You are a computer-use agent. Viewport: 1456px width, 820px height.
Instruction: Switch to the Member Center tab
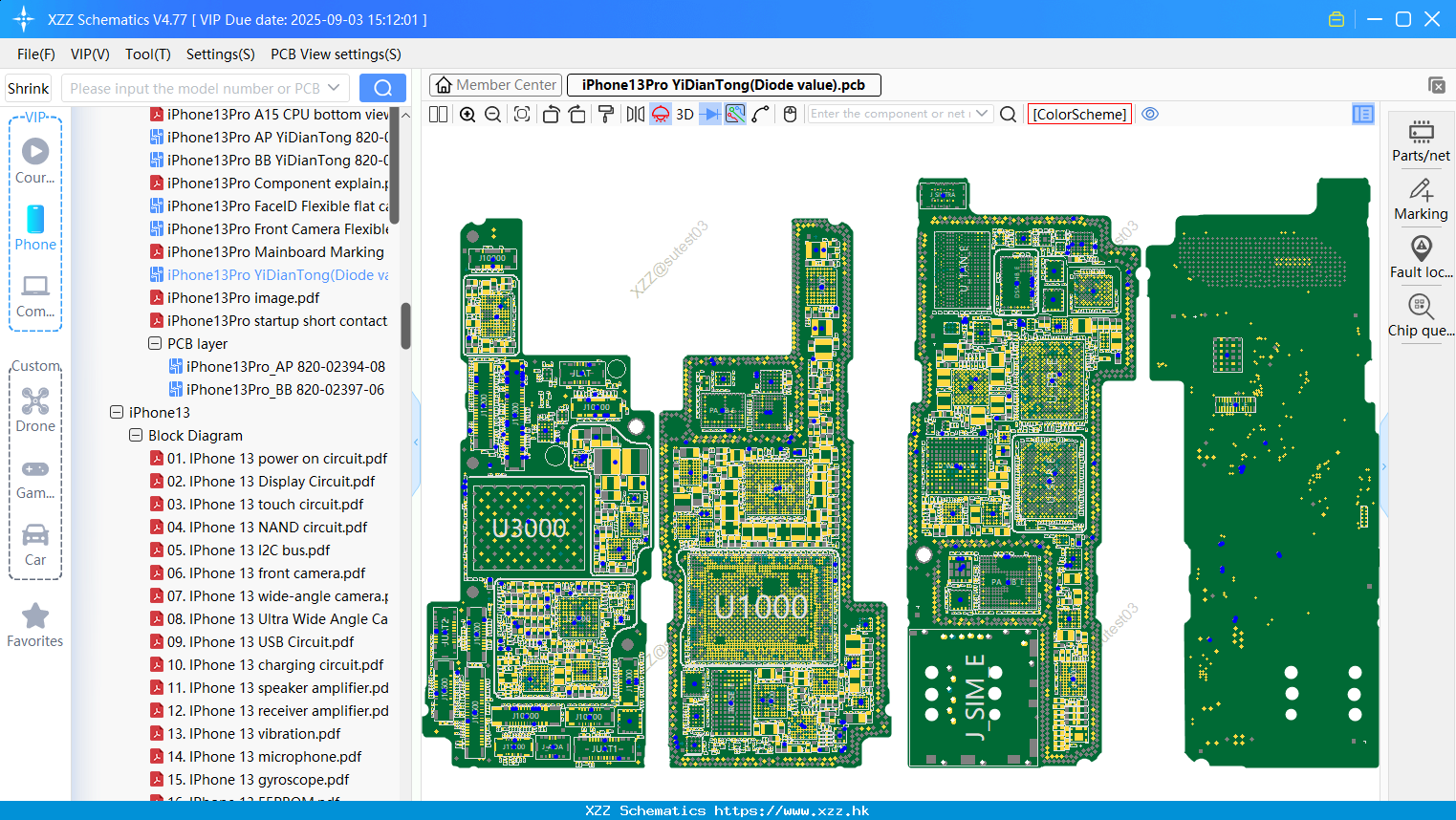pyautogui.click(x=495, y=85)
